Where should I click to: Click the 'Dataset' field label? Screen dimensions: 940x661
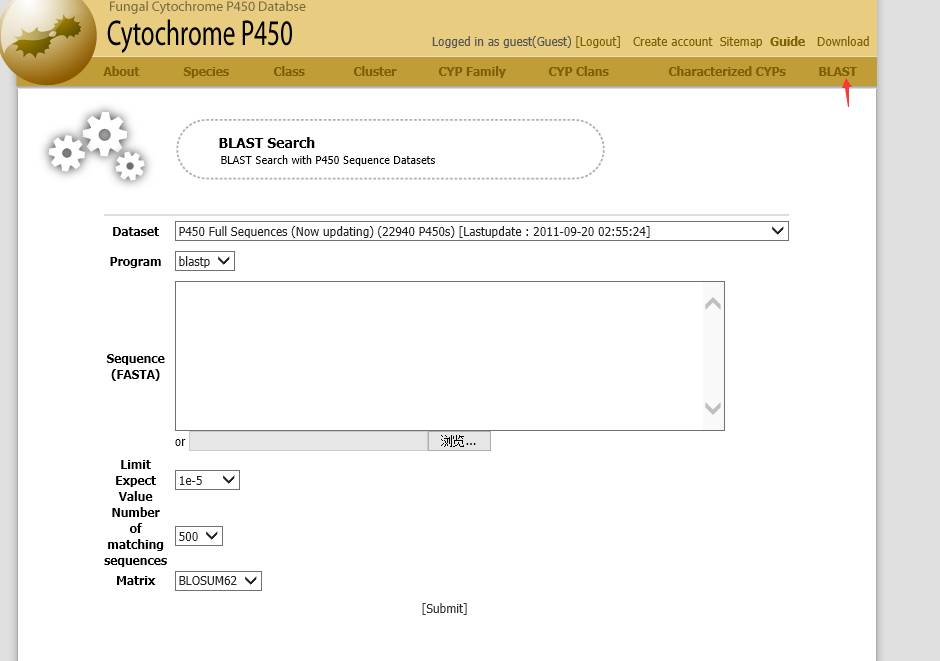(x=135, y=232)
